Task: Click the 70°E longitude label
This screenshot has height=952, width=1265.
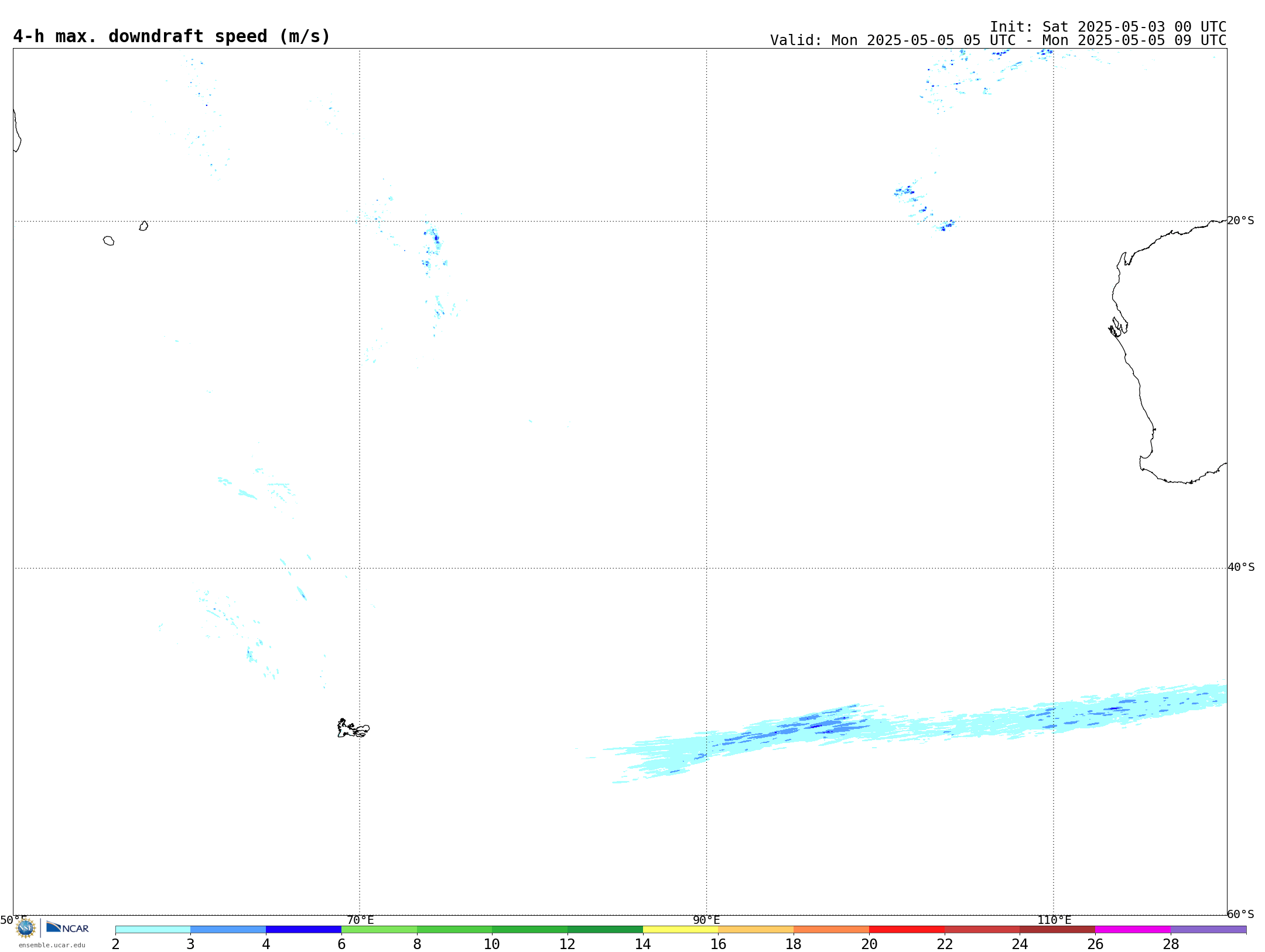Action: (x=360, y=920)
